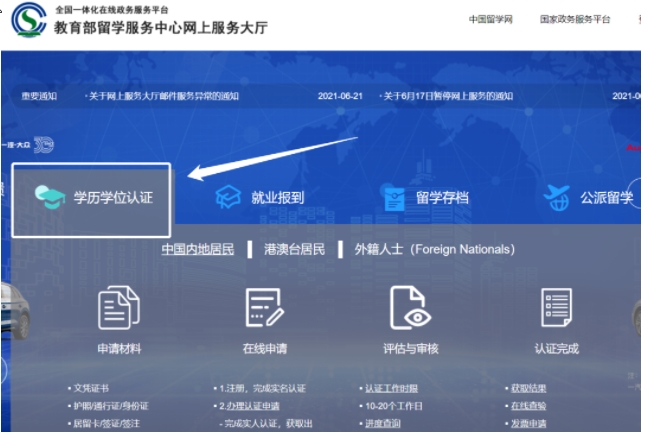This screenshot has height=433, width=646.
Task: Click the 进度查询 link
Action: [383, 424]
